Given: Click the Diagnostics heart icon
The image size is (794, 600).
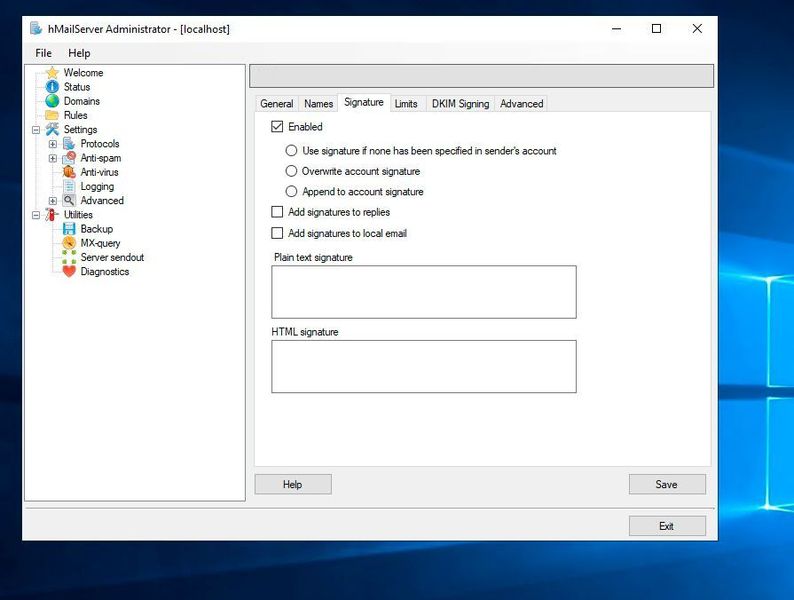Looking at the screenshot, I should 69,271.
